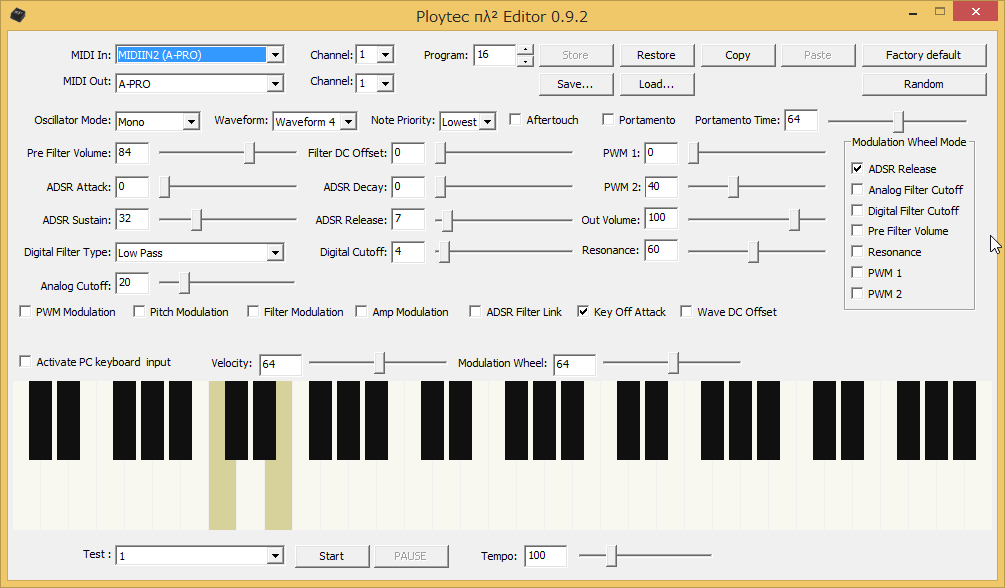The width and height of the screenshot is (1005, 588).
Task: Click the Save... button
Action: pos(576,84)
